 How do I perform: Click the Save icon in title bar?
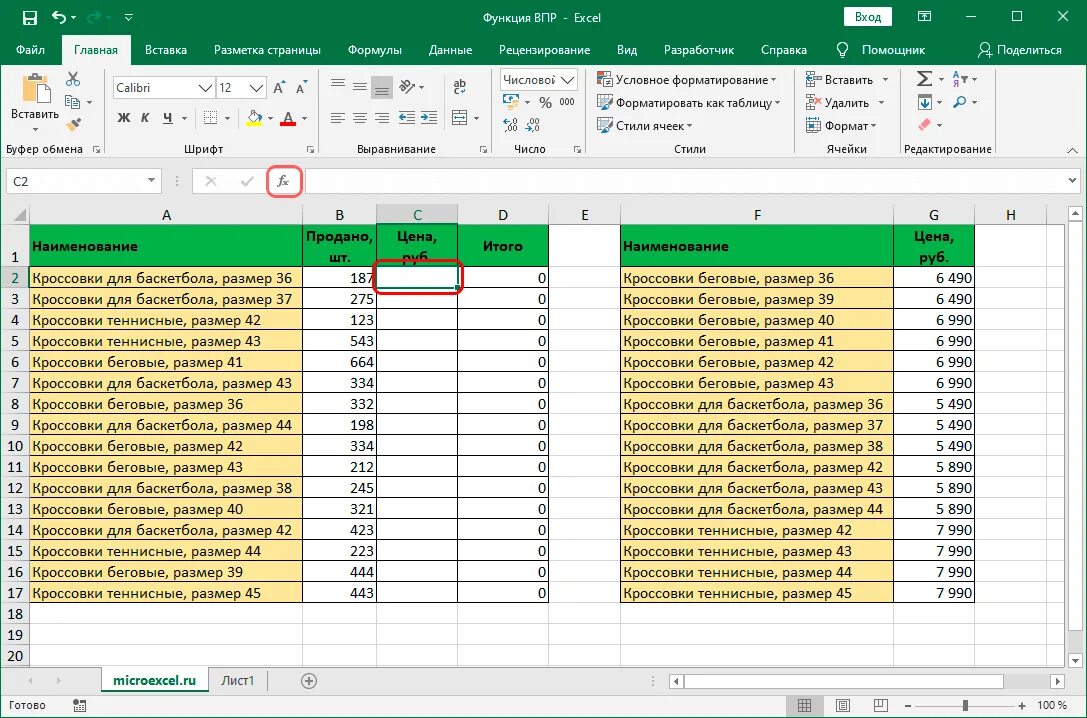[x=29, y=17]
